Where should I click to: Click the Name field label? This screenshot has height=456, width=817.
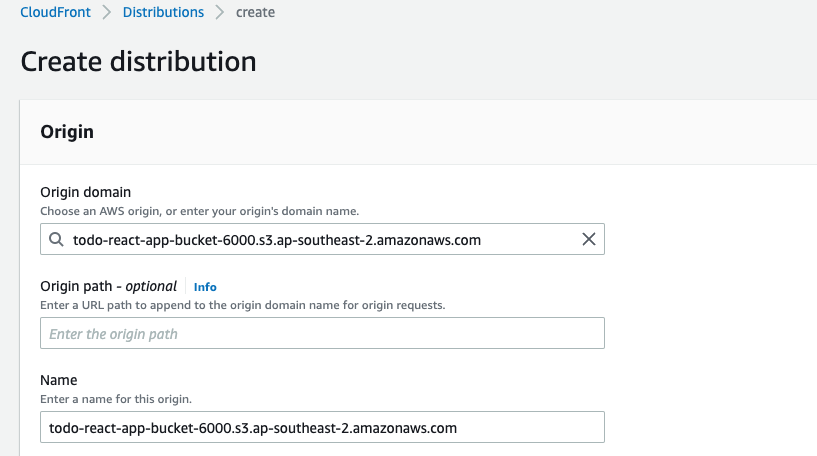58,380
